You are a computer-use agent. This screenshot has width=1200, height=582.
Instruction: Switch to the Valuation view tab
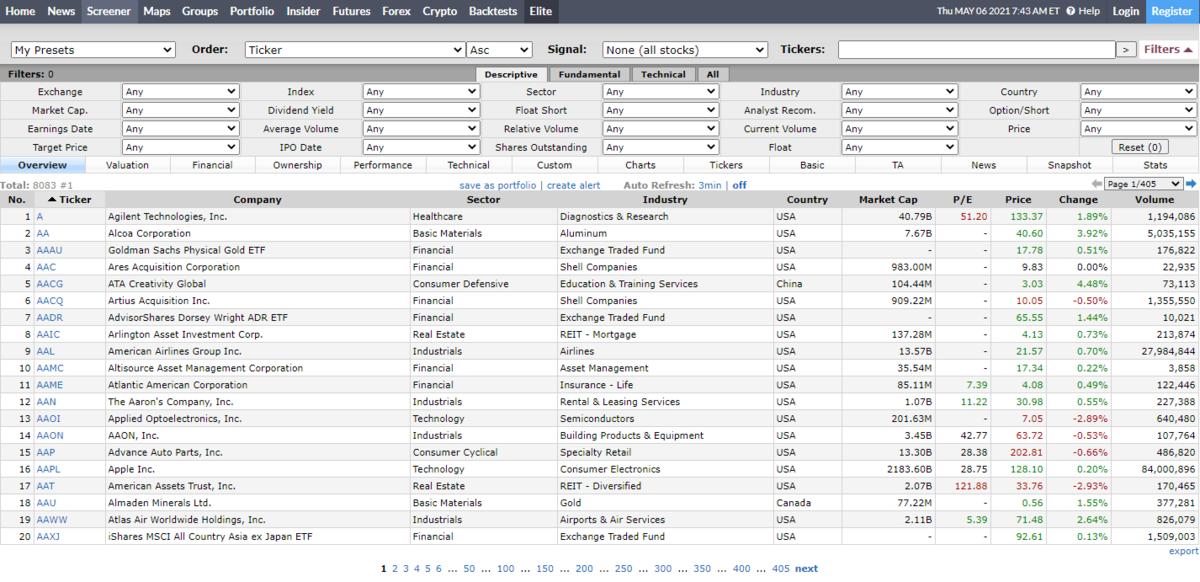click(x=127, y=165)
